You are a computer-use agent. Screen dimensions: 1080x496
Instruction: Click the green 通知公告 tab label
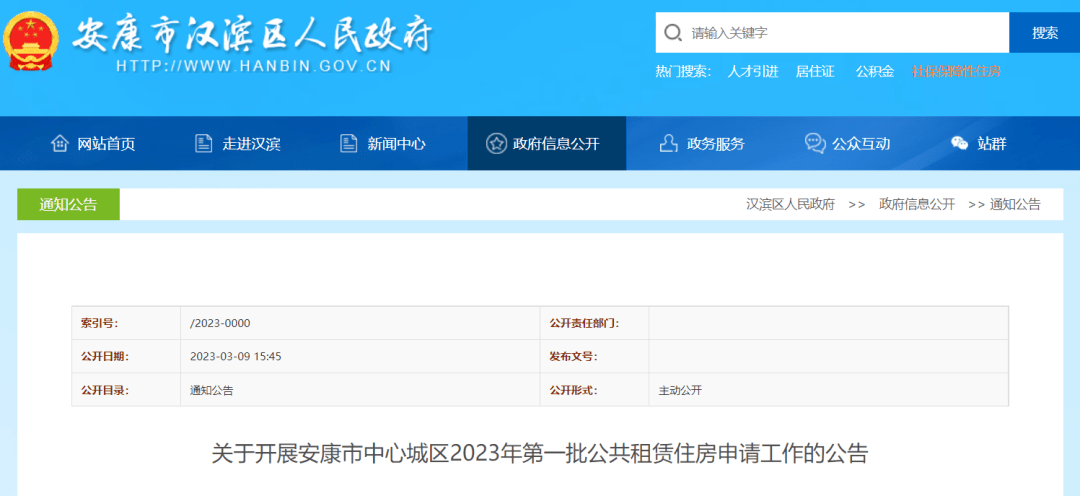click(68, 205)
